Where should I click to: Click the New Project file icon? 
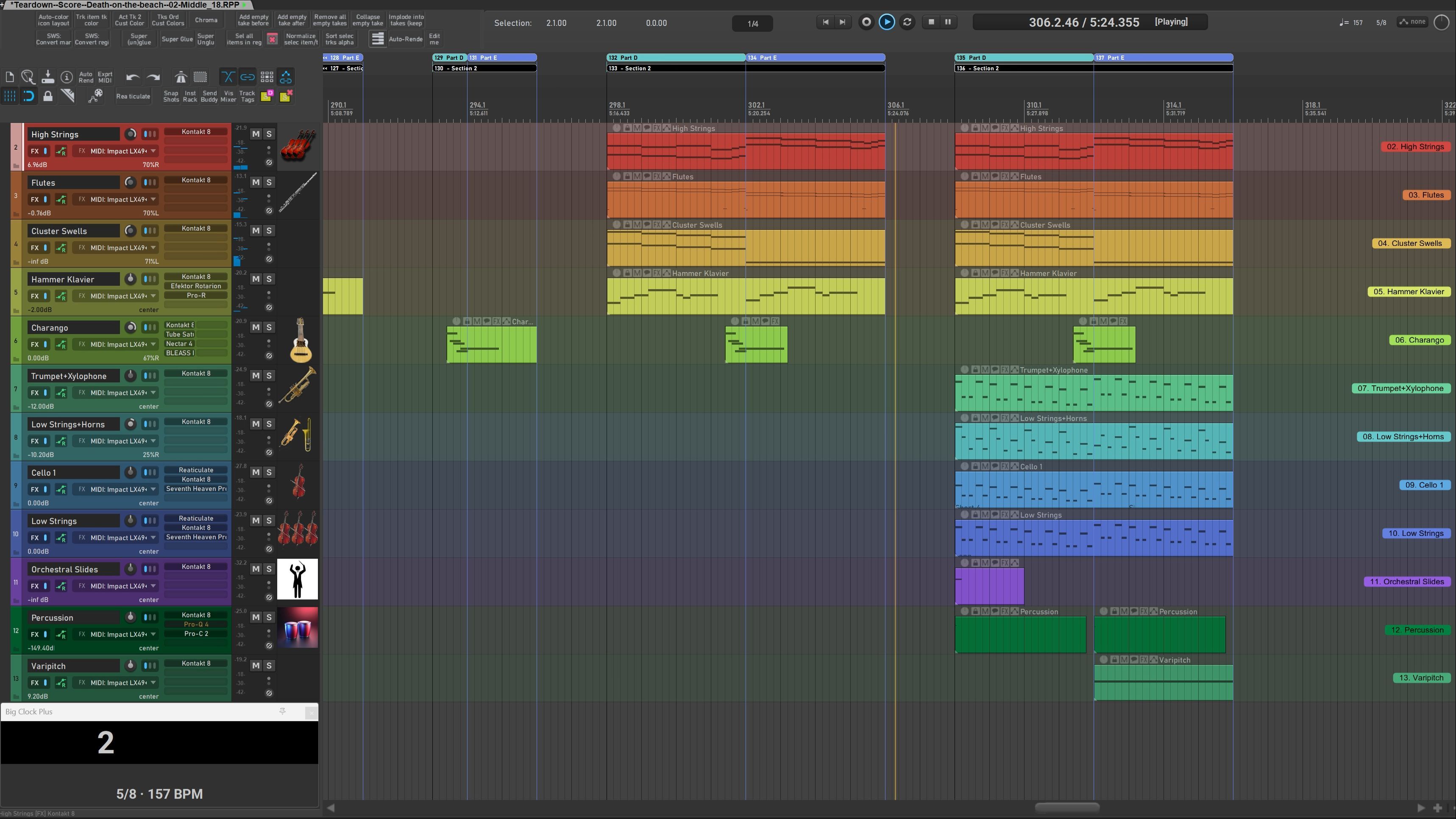(x=10, y=78)
